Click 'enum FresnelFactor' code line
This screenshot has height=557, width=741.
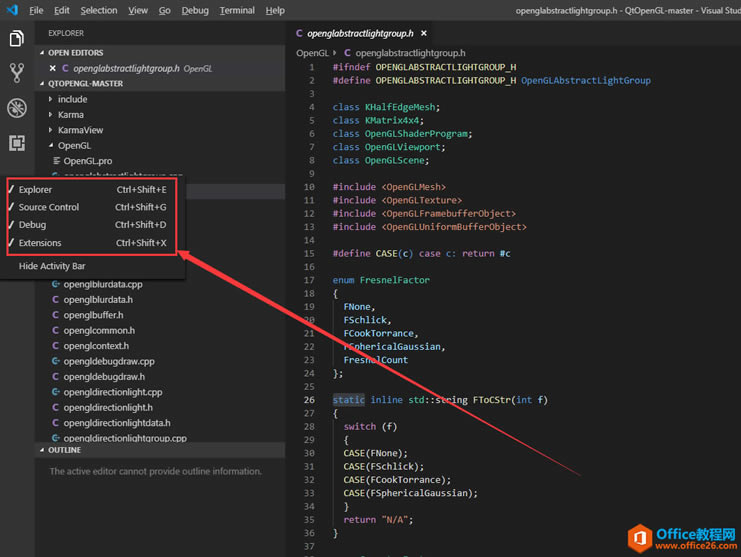pos(381,280)
